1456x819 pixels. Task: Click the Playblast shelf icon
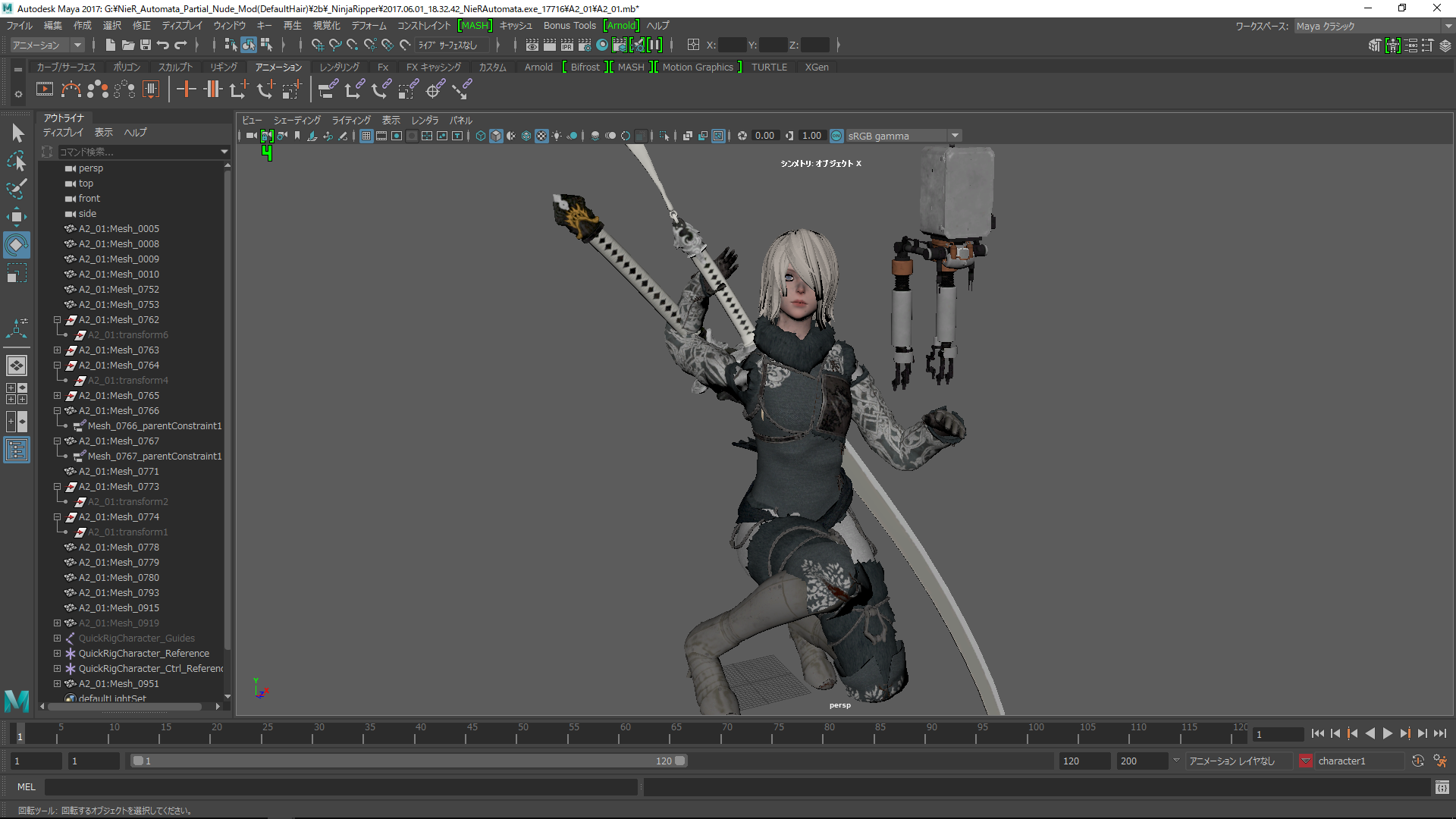coord(45,89)
